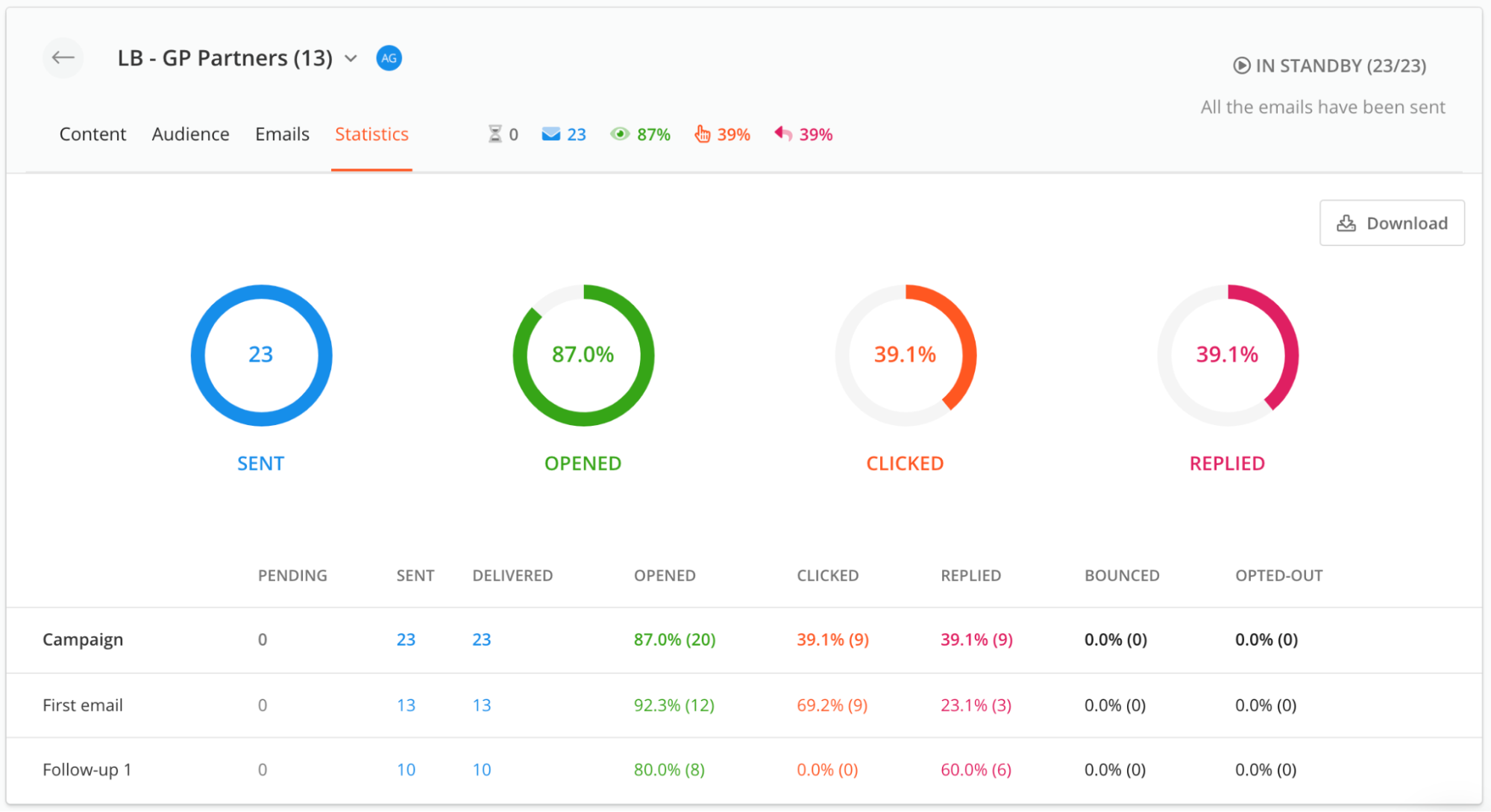Image resolution: width=1491 pixels, height=812 pixels.
Task: Click the download icon button
Action: pyautogui.click(x=1349, y=222)
